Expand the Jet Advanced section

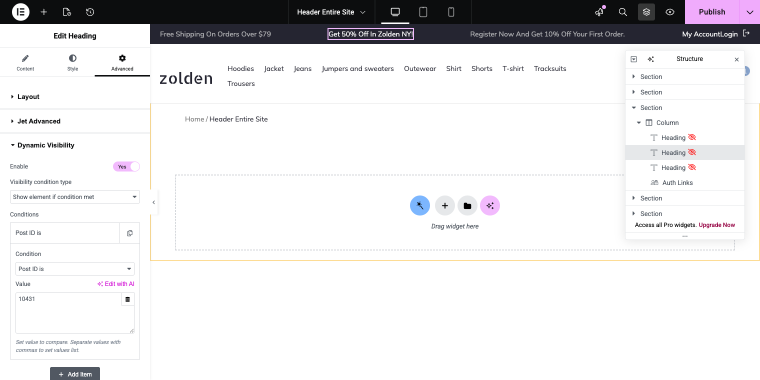pyautogui.click(x=75, y=121)
